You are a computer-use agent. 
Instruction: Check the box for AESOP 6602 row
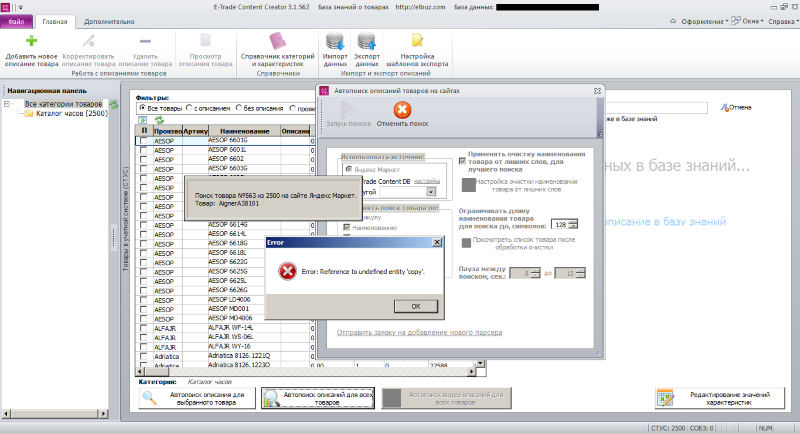point(143,160)
